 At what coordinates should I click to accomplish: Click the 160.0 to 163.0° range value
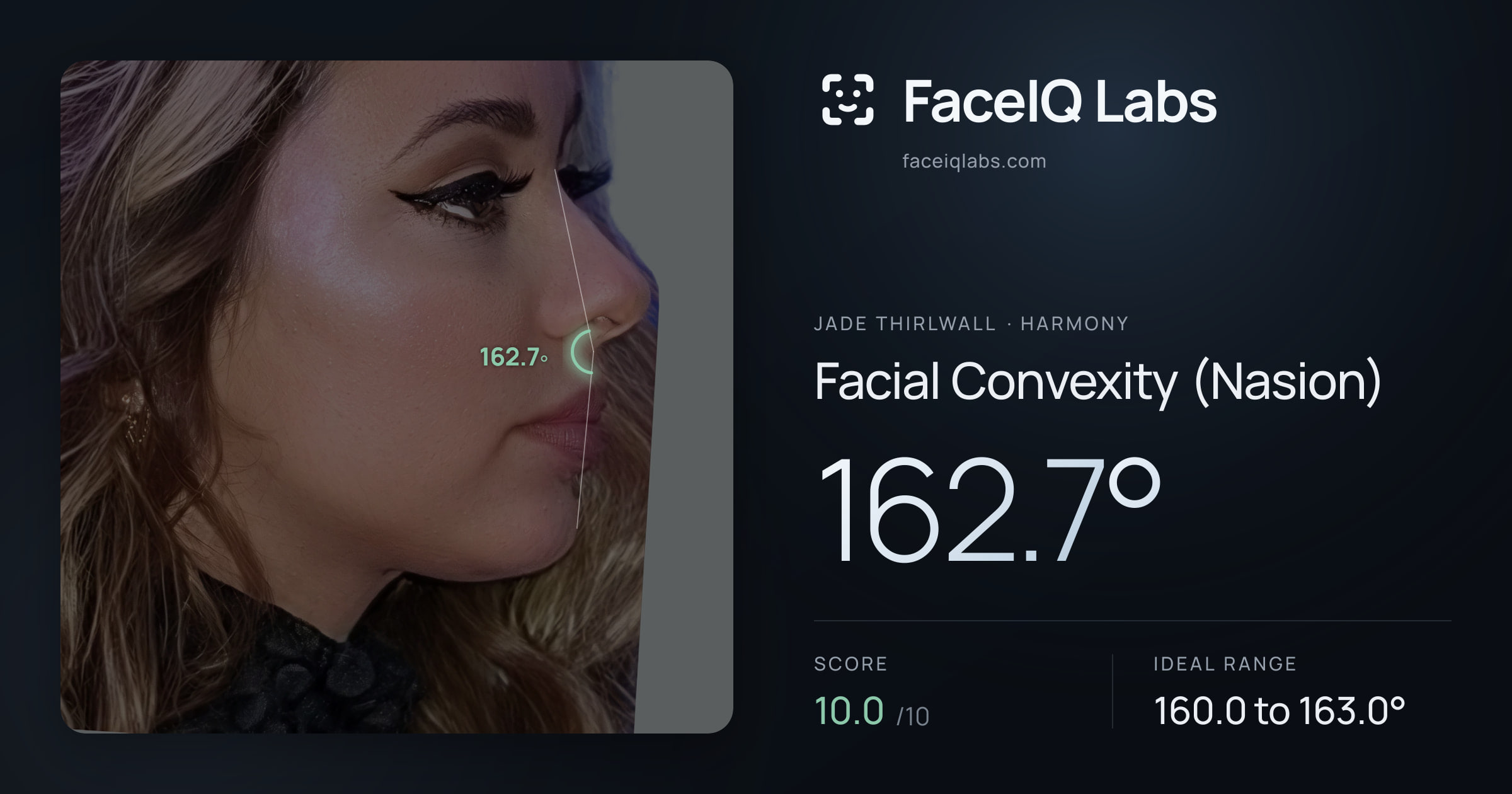(x=1280, y=711)
